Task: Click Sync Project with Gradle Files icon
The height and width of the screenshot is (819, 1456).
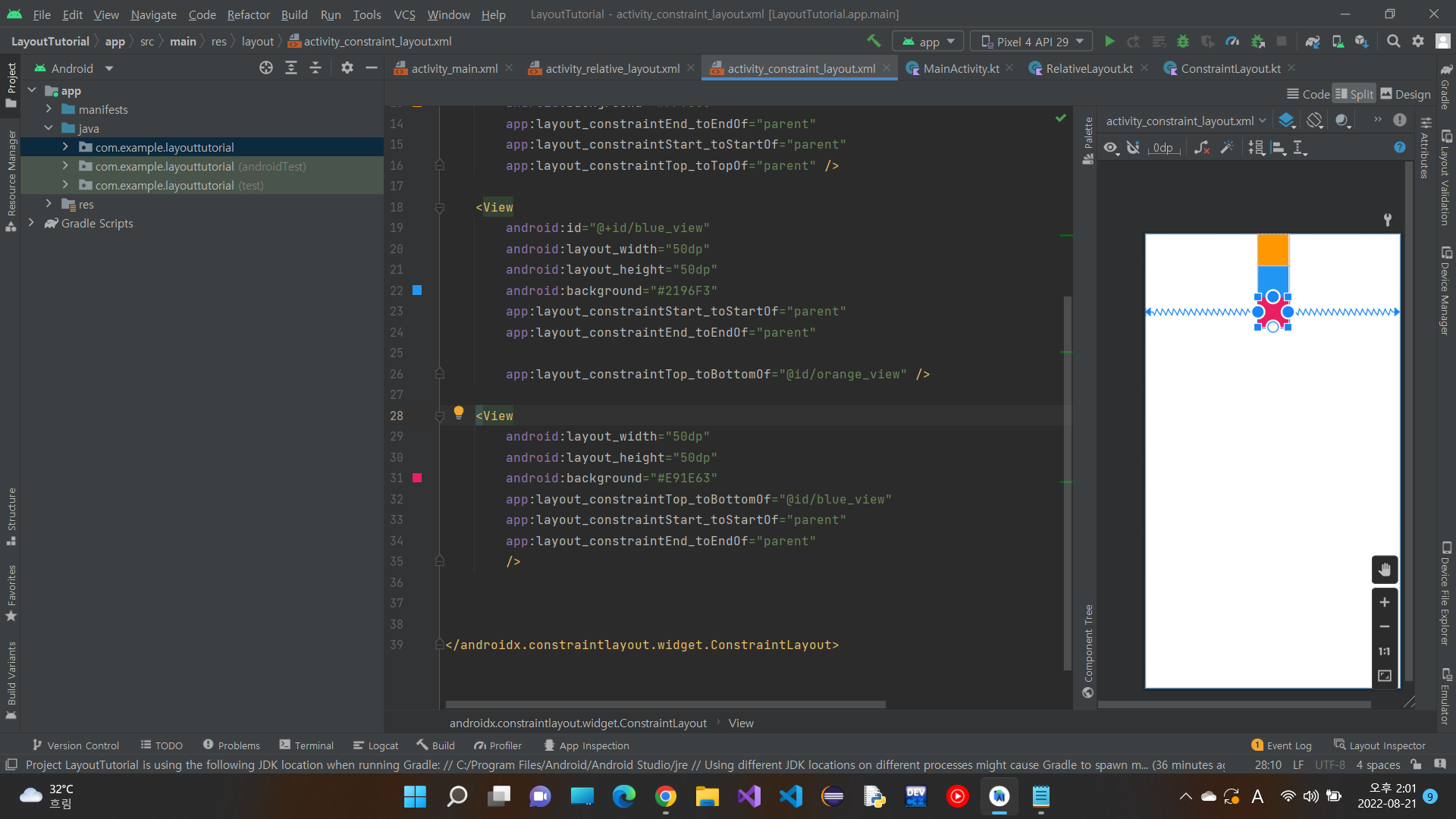Action: click(1313, 42)
